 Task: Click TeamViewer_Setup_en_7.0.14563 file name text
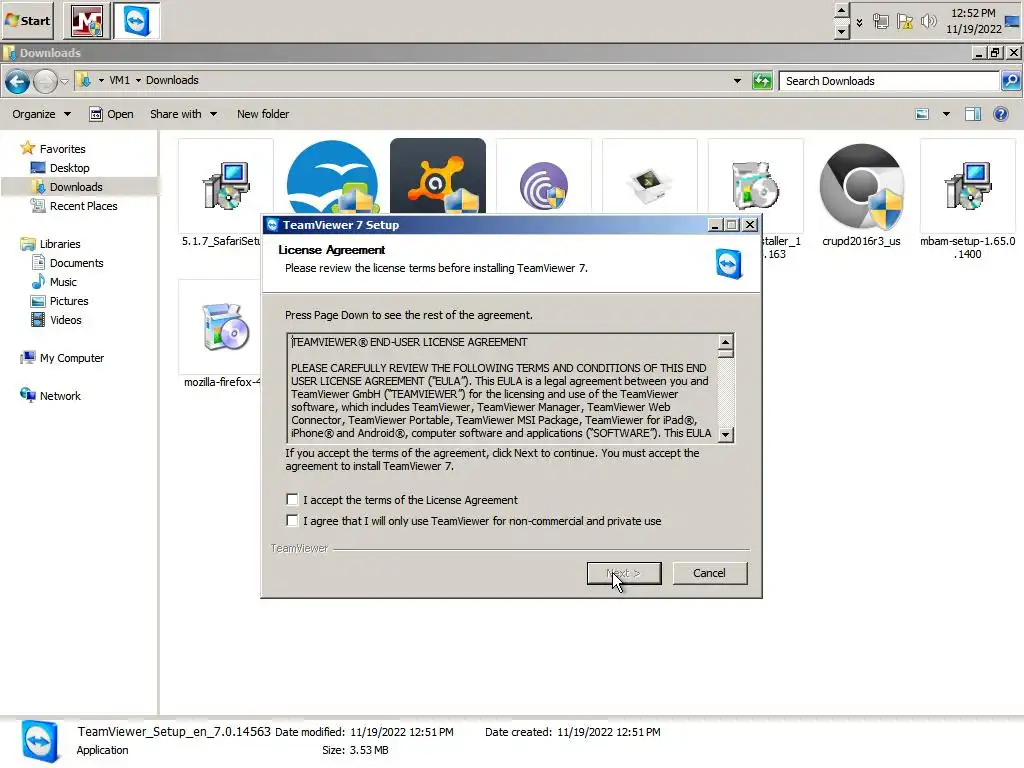174,731
